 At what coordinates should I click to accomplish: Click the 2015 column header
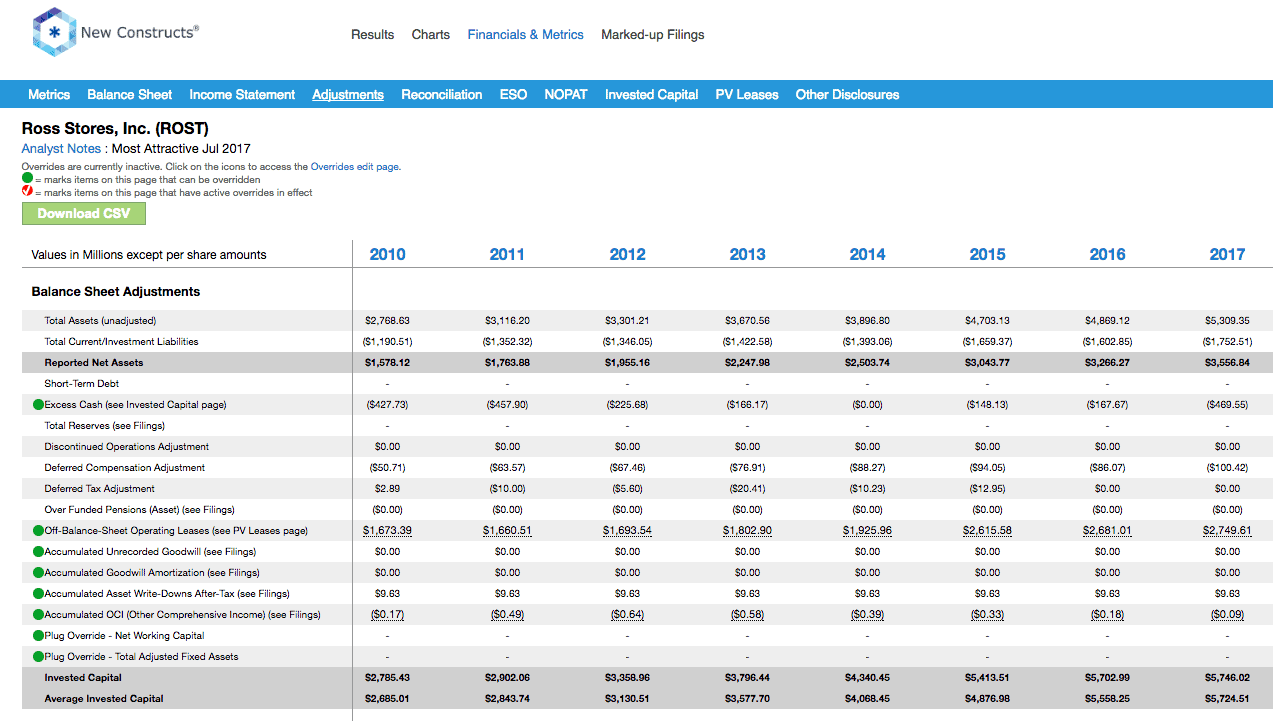pyautogui.click(x=987, y=254)
